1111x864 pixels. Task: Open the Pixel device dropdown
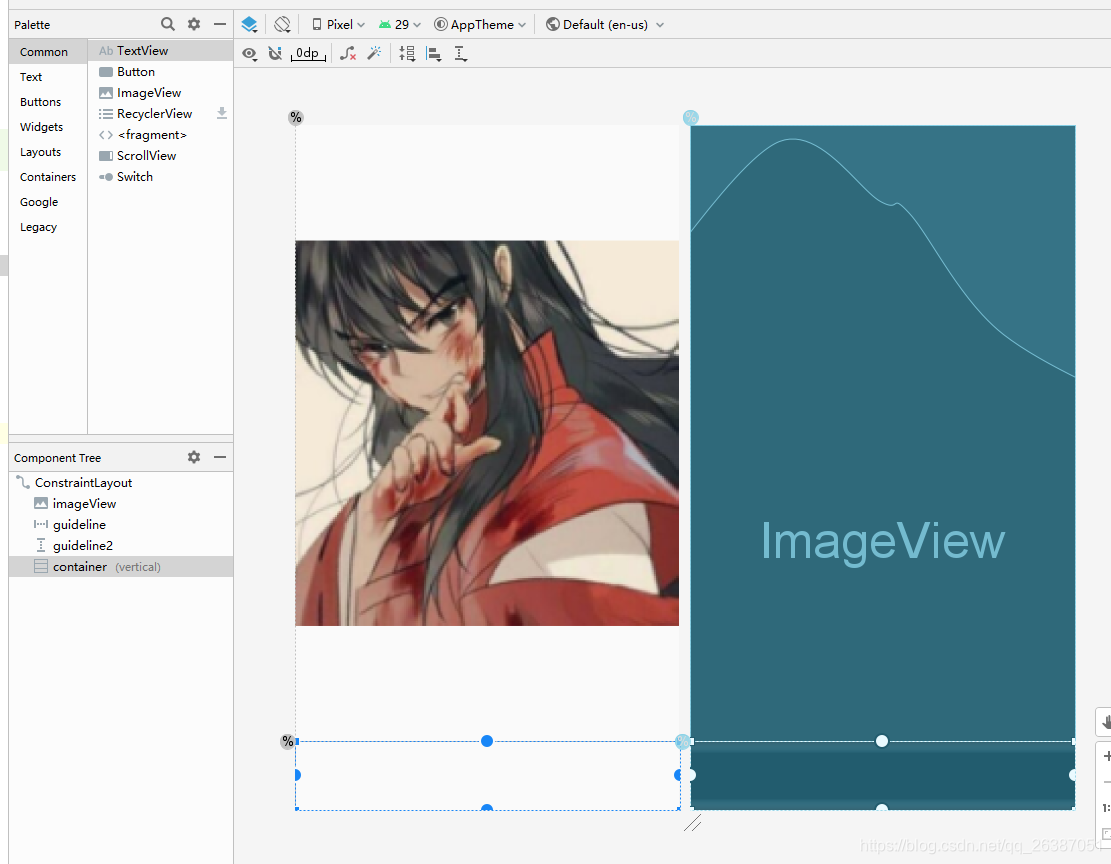coord(338,25)
